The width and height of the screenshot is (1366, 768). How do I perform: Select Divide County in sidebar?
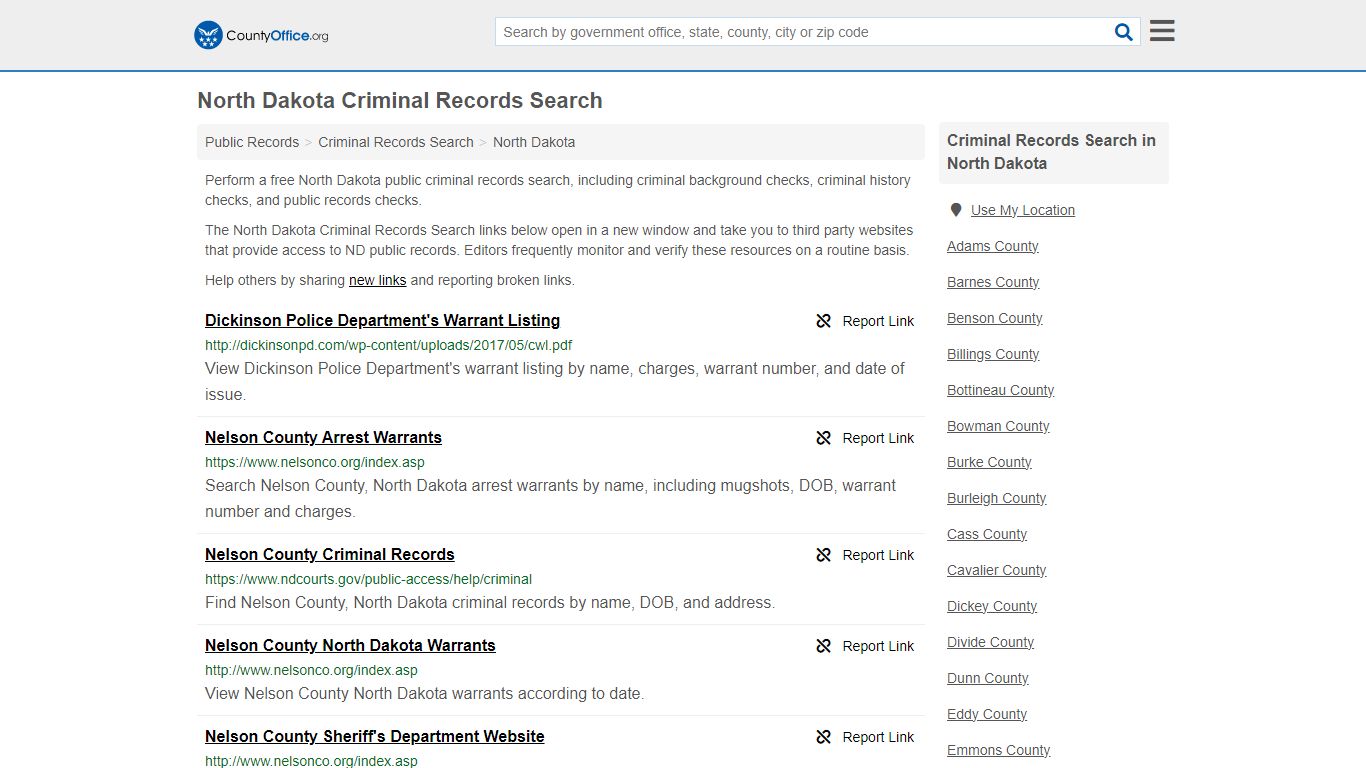(x=991, y=642)
